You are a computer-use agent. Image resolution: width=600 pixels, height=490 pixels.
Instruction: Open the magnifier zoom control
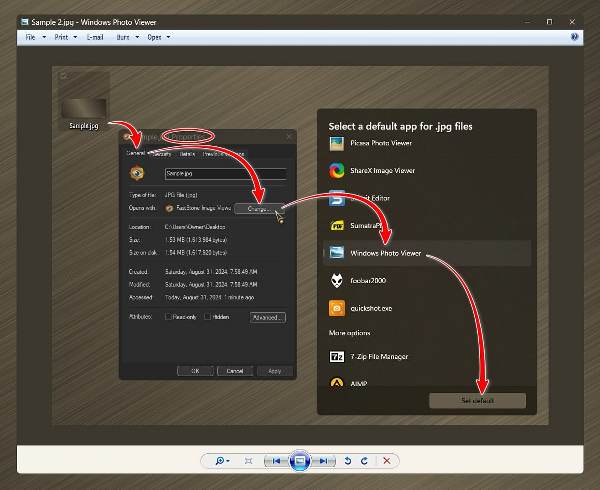click(x=222, y=461)
